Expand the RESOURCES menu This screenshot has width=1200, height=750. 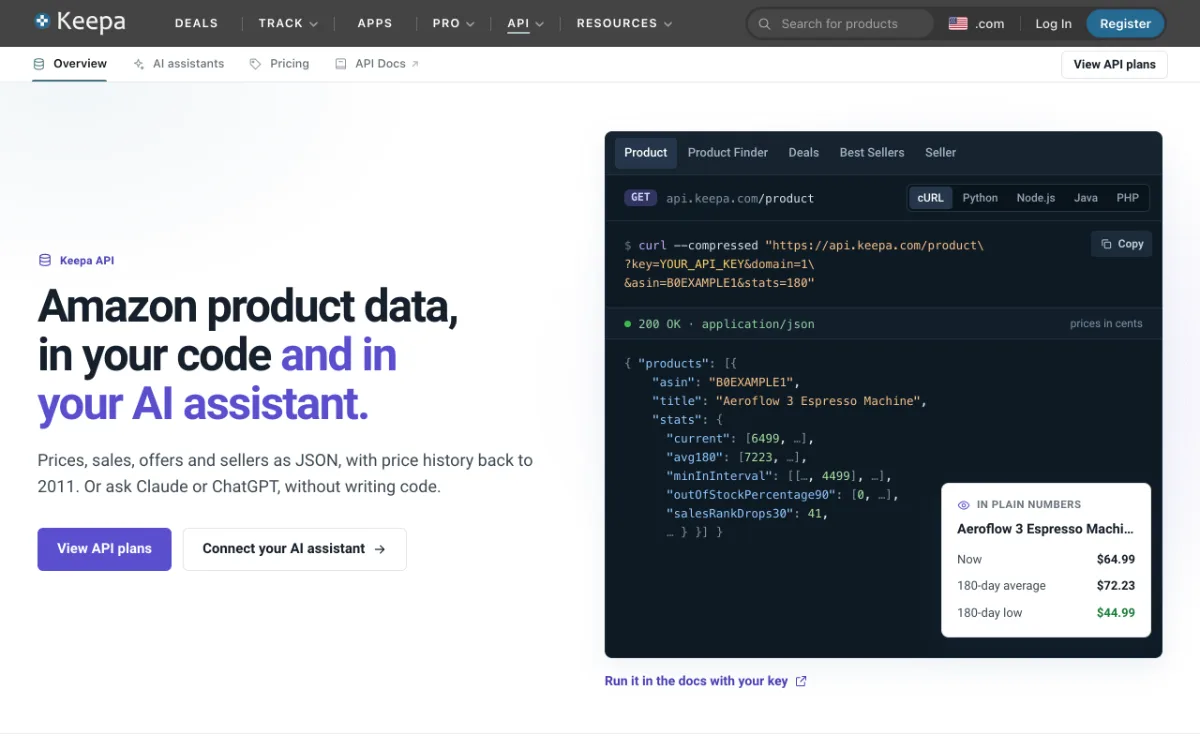624,23
